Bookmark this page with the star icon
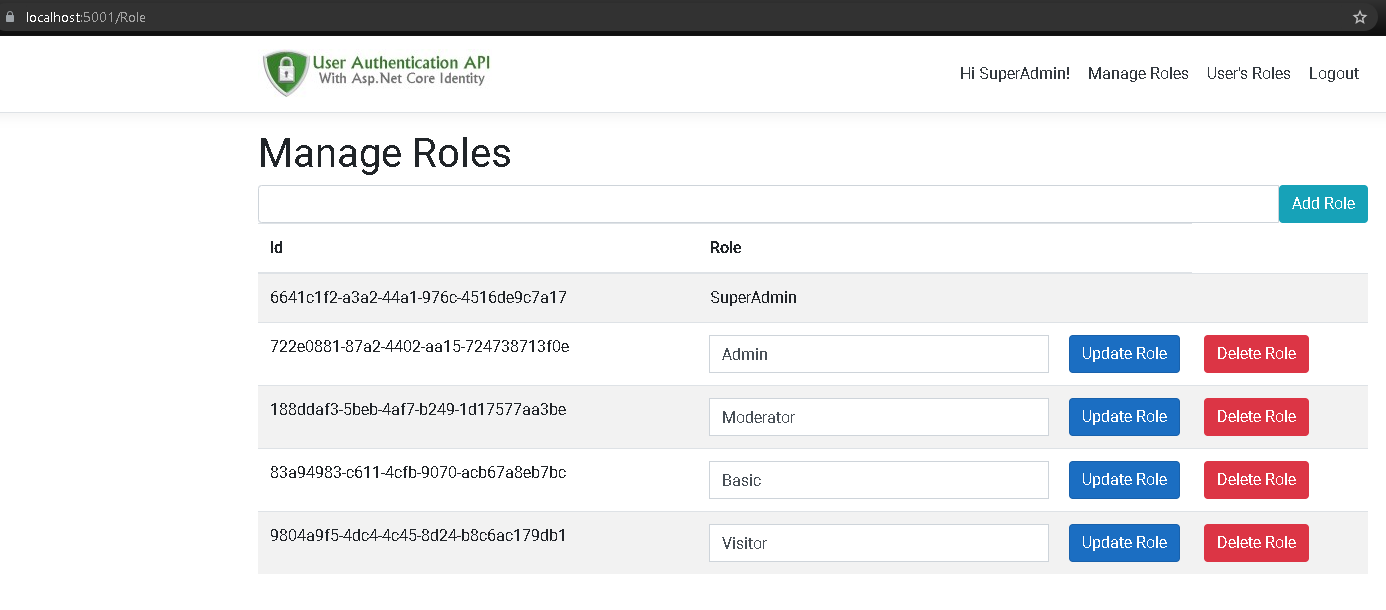Screen dimensions: 1386x610 [1359, 17]
